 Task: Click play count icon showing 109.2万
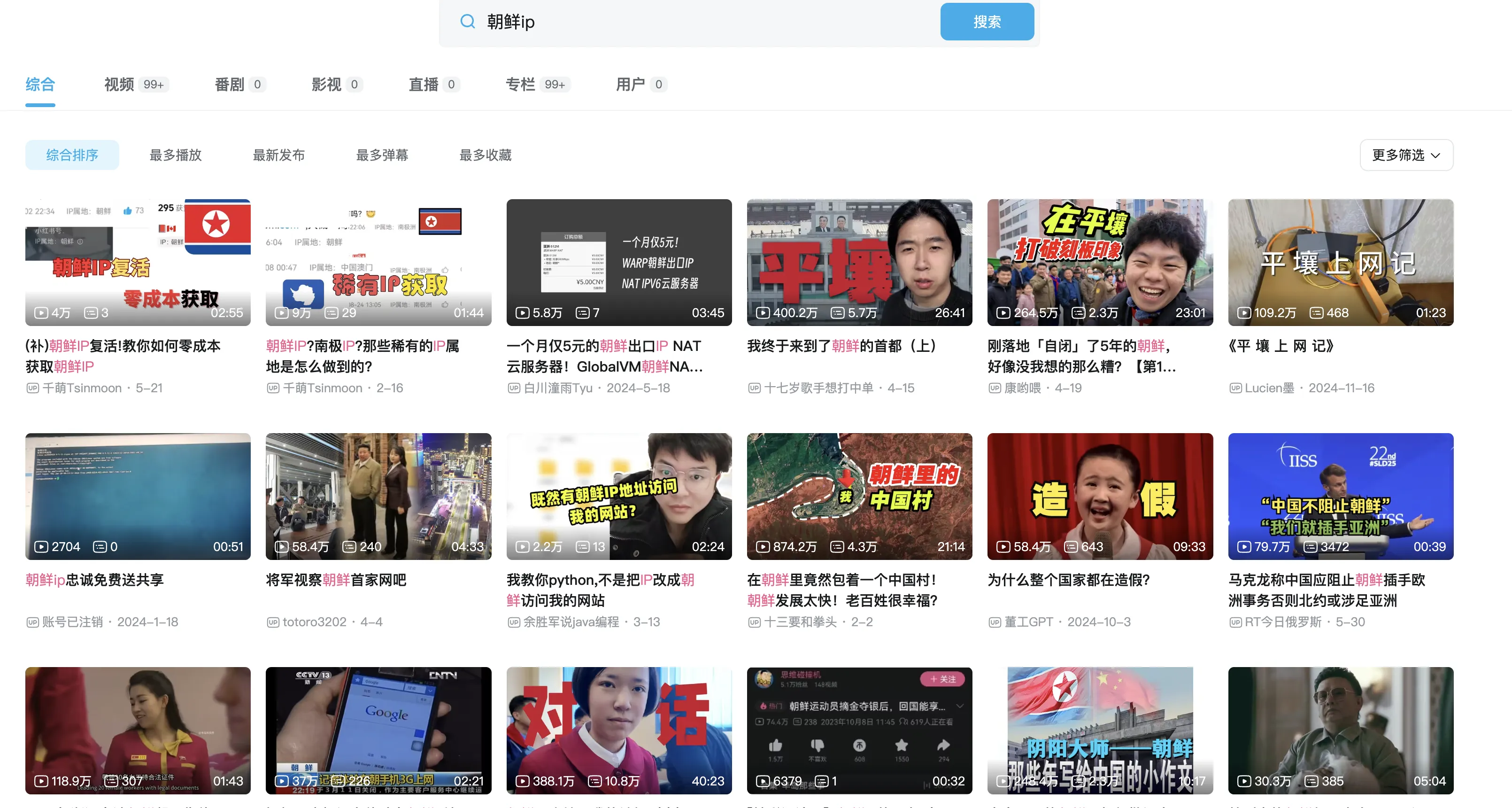[1244, 313]
